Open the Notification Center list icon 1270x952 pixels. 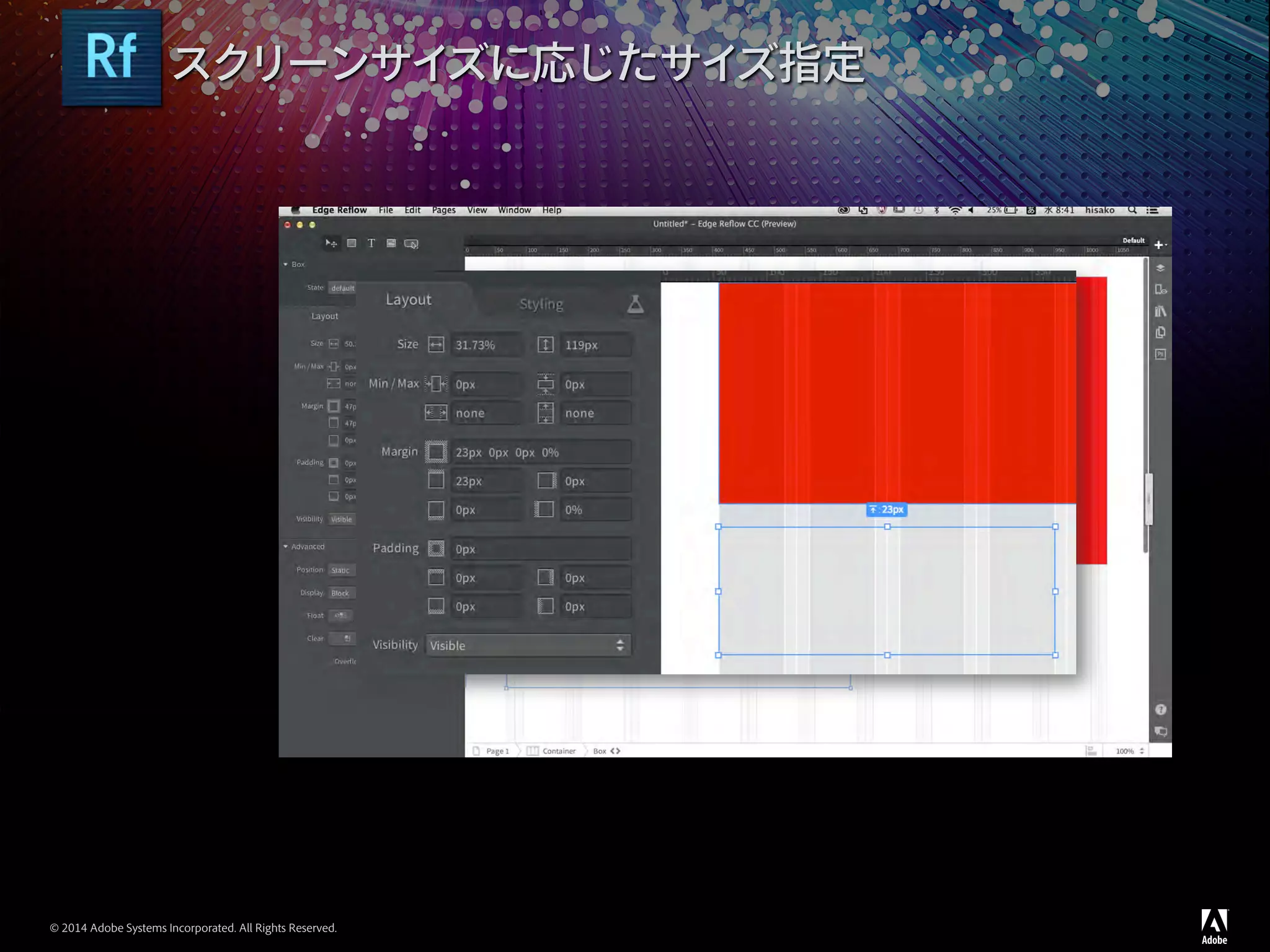tap(1152, 211)
